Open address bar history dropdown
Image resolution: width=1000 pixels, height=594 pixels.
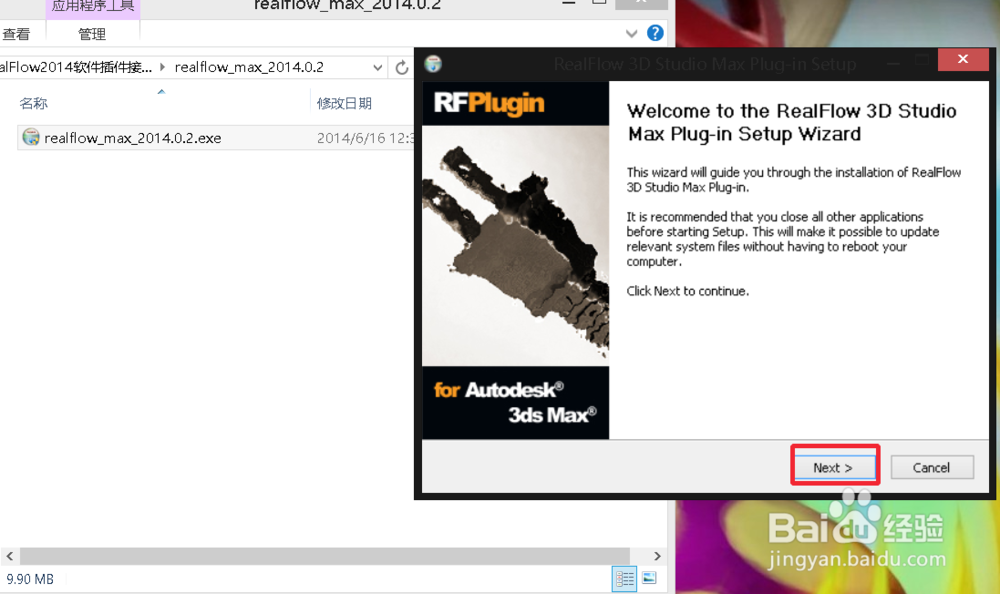[x=378, y=68]
